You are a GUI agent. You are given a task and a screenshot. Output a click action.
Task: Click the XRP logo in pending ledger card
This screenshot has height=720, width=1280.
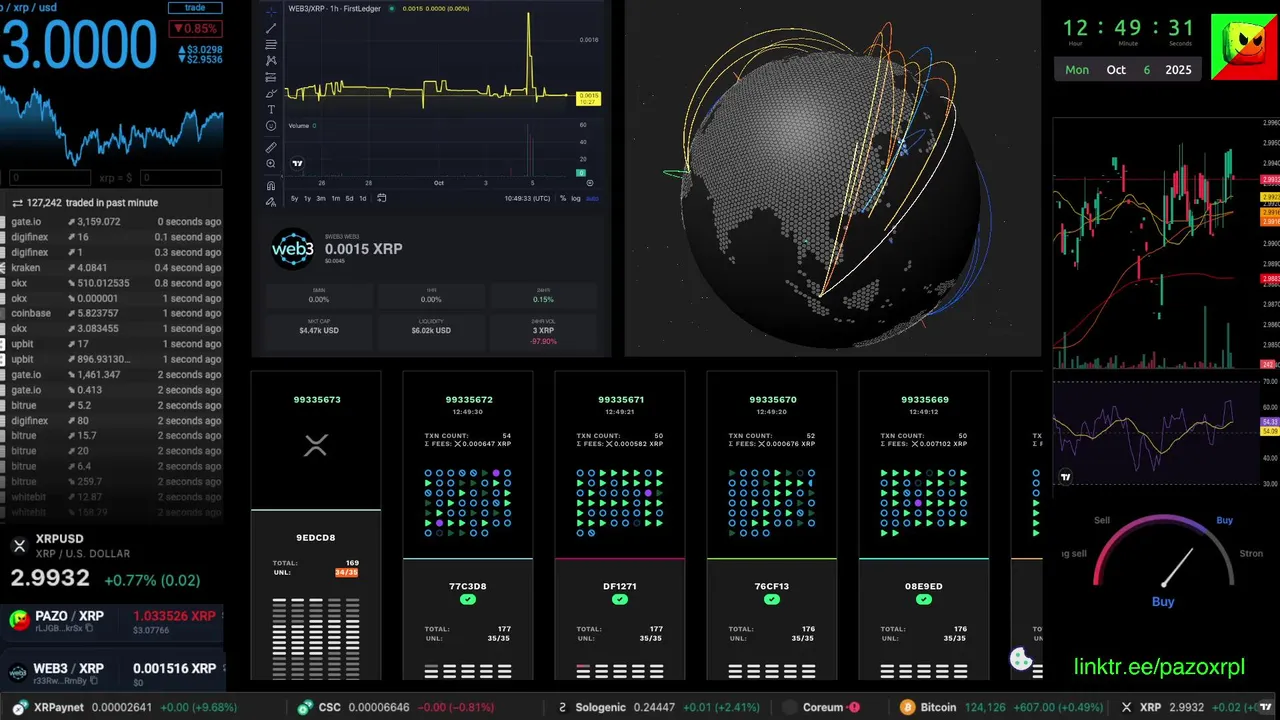point(316,446)
